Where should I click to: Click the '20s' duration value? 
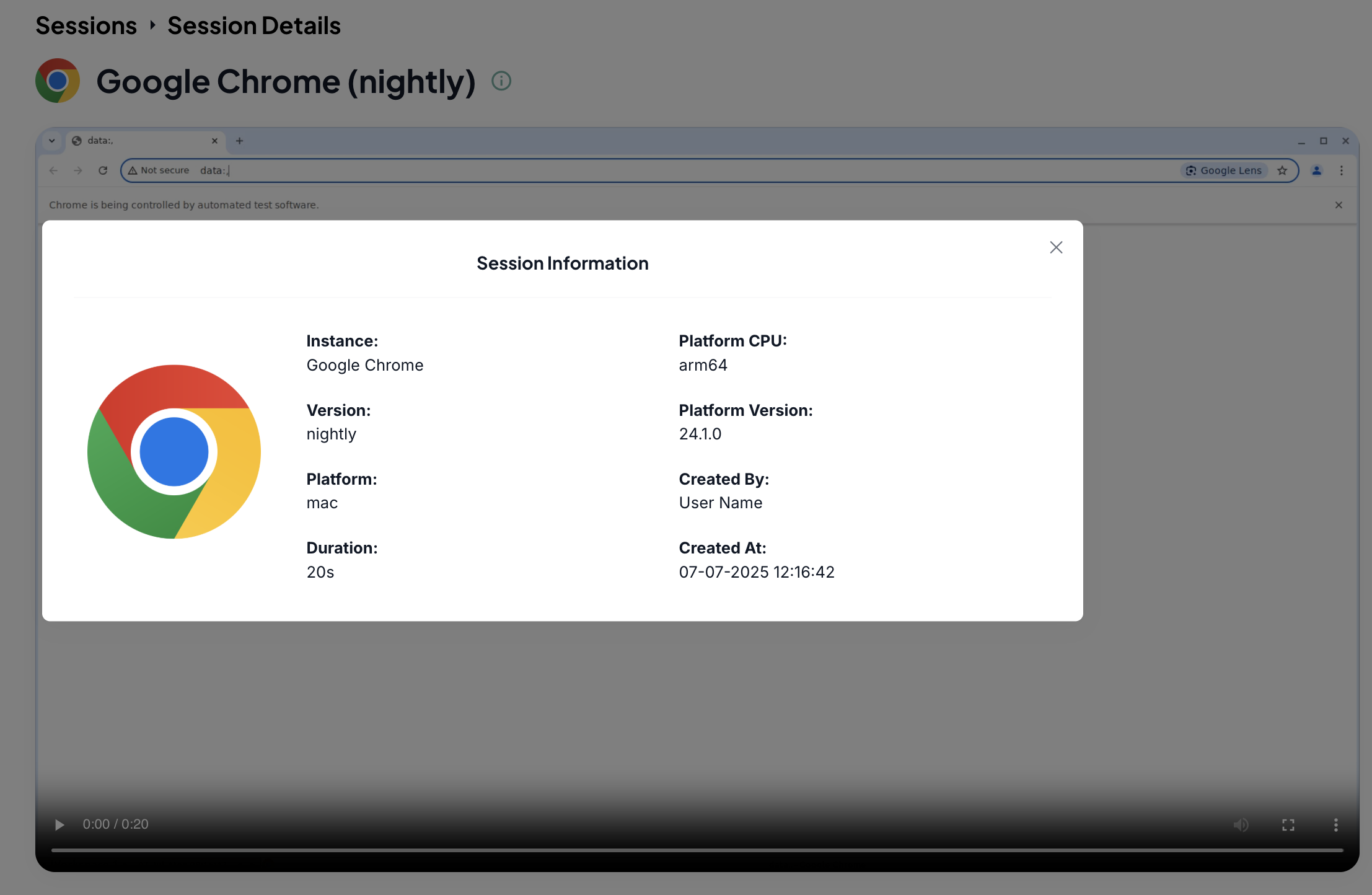click(320, 572)
